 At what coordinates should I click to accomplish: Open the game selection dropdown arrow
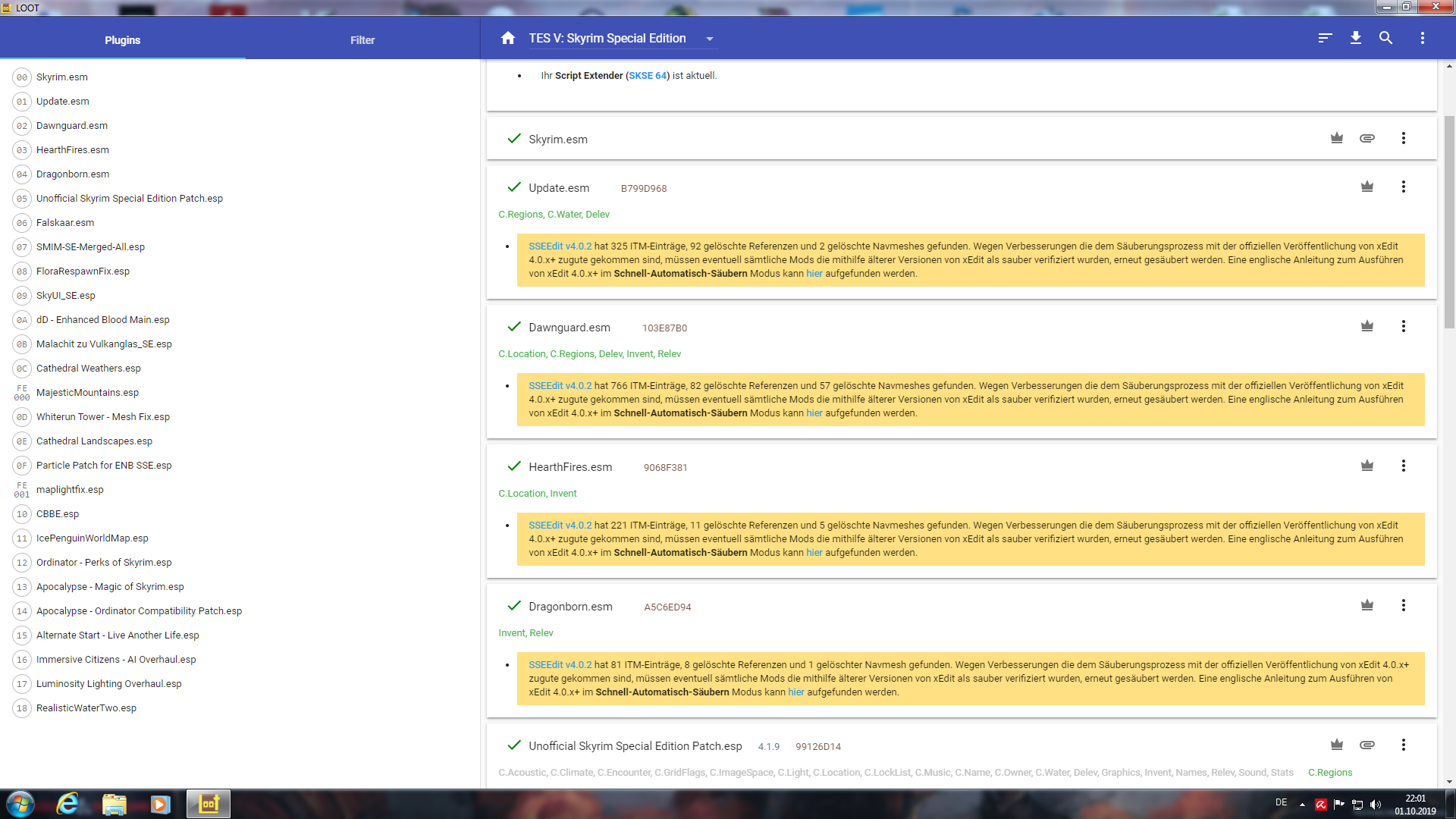(710, 39)
